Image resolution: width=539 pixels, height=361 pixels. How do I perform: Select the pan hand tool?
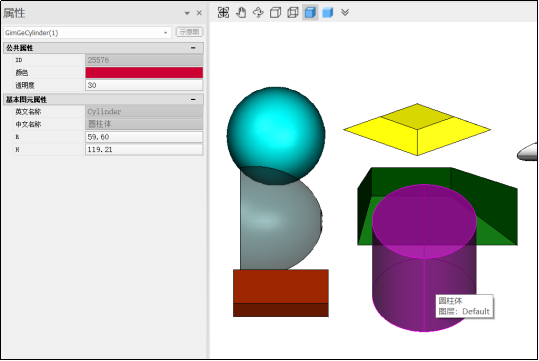click(x=241, y=13)
